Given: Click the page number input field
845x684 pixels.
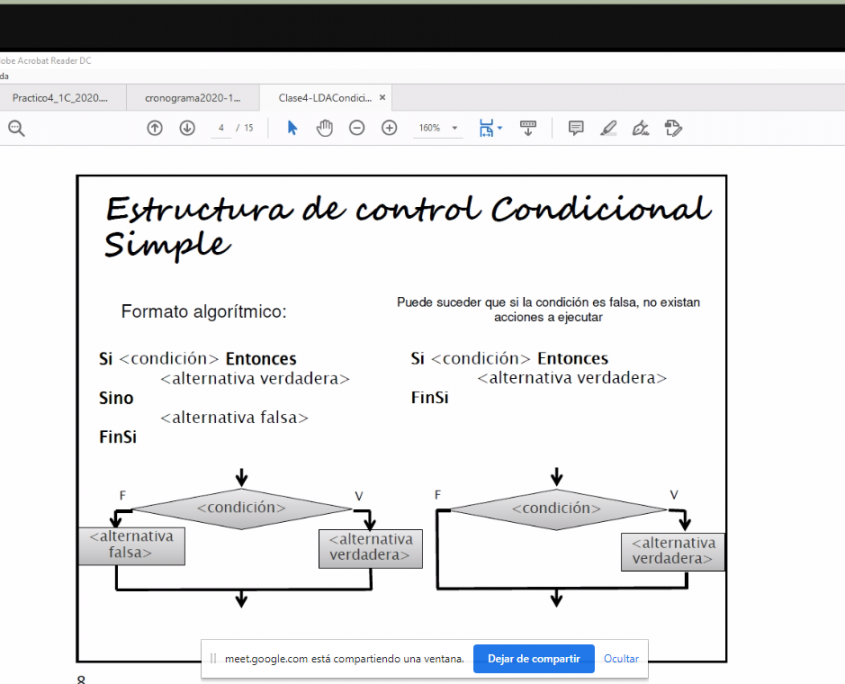Looking at the screenshot, I should (220, 128).
